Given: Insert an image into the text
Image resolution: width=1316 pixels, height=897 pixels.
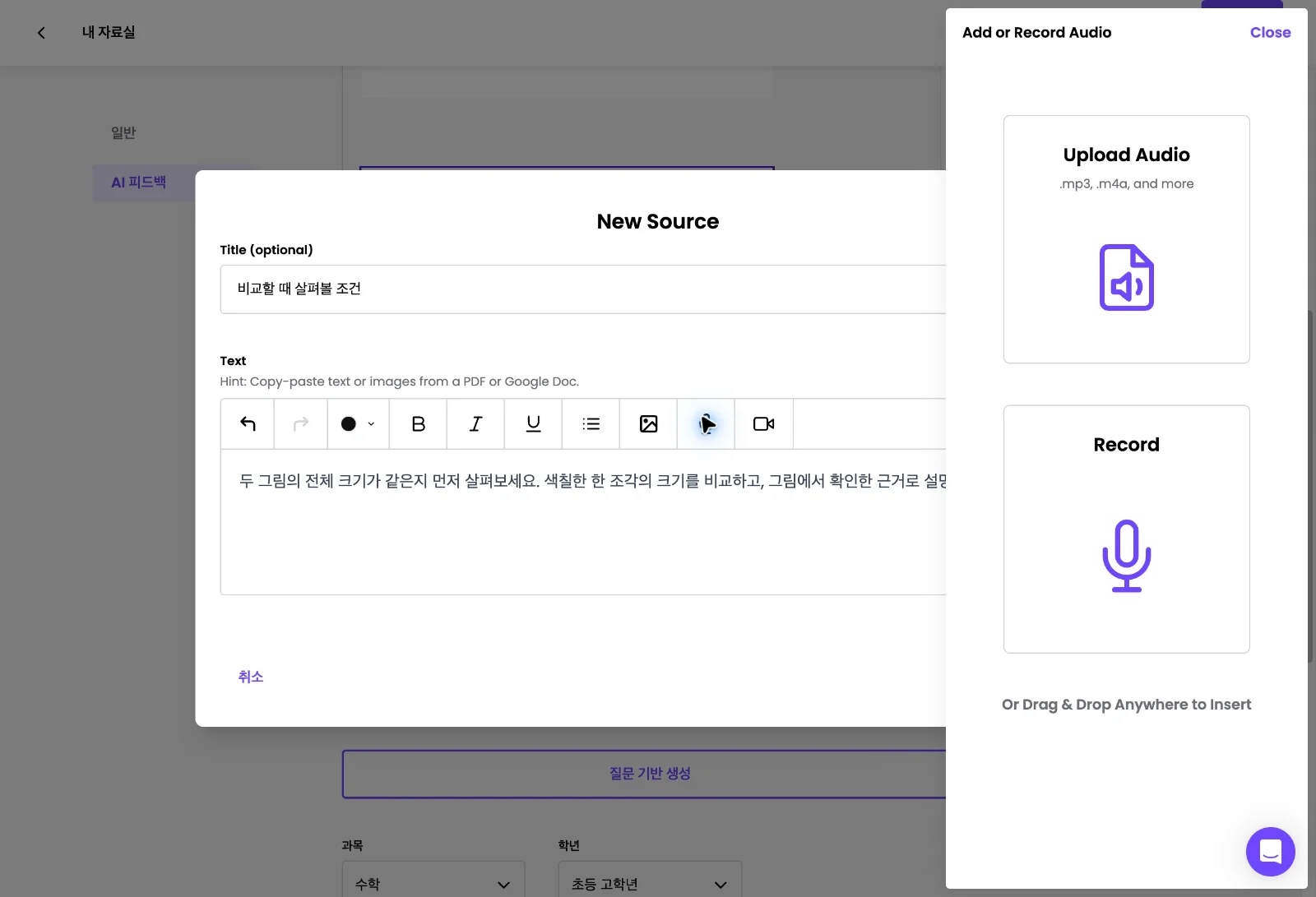Looking at the screenshot, I should [x=649, y=424].
